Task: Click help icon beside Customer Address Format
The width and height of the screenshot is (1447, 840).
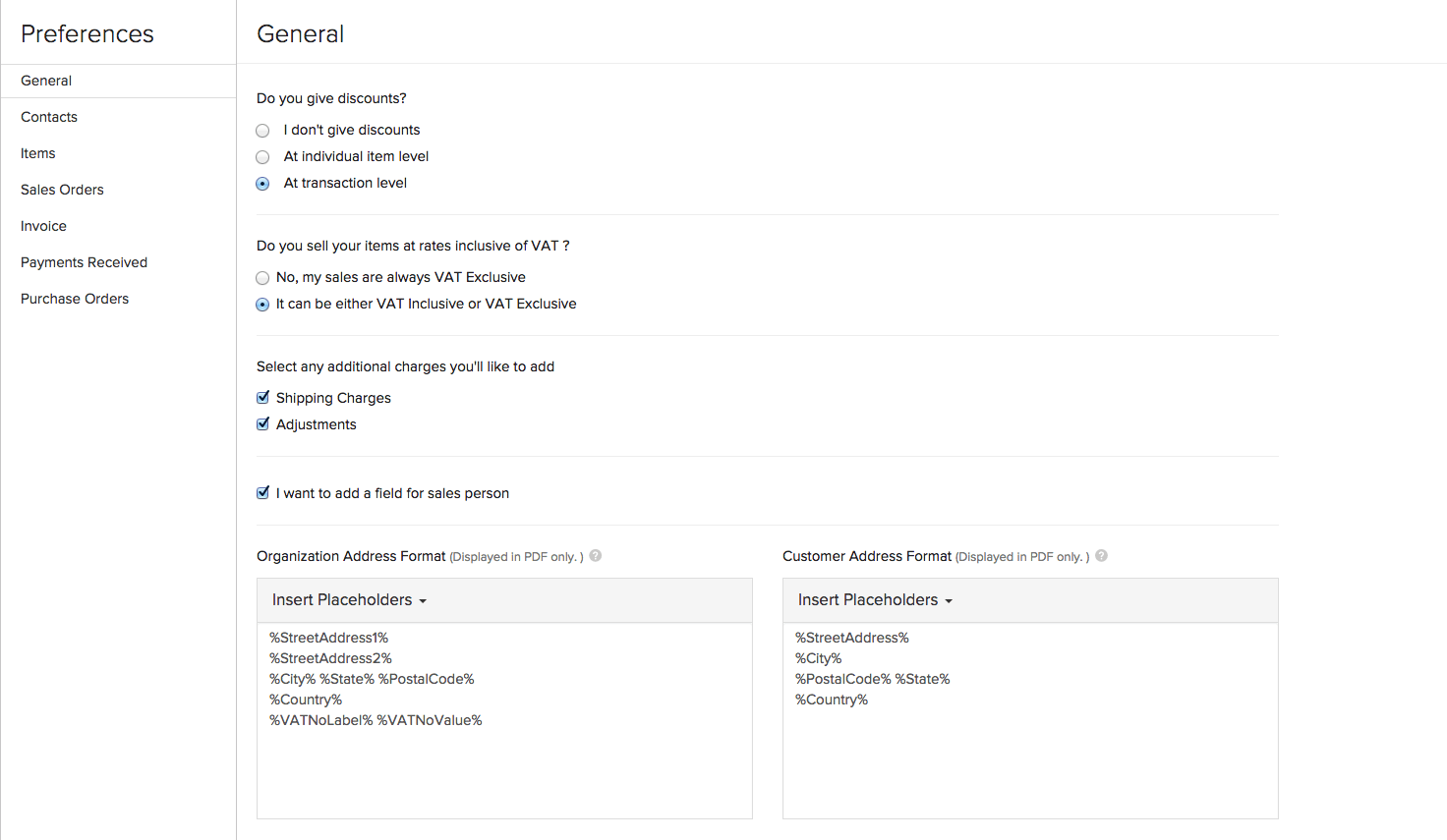Action: click(1102, 556)
